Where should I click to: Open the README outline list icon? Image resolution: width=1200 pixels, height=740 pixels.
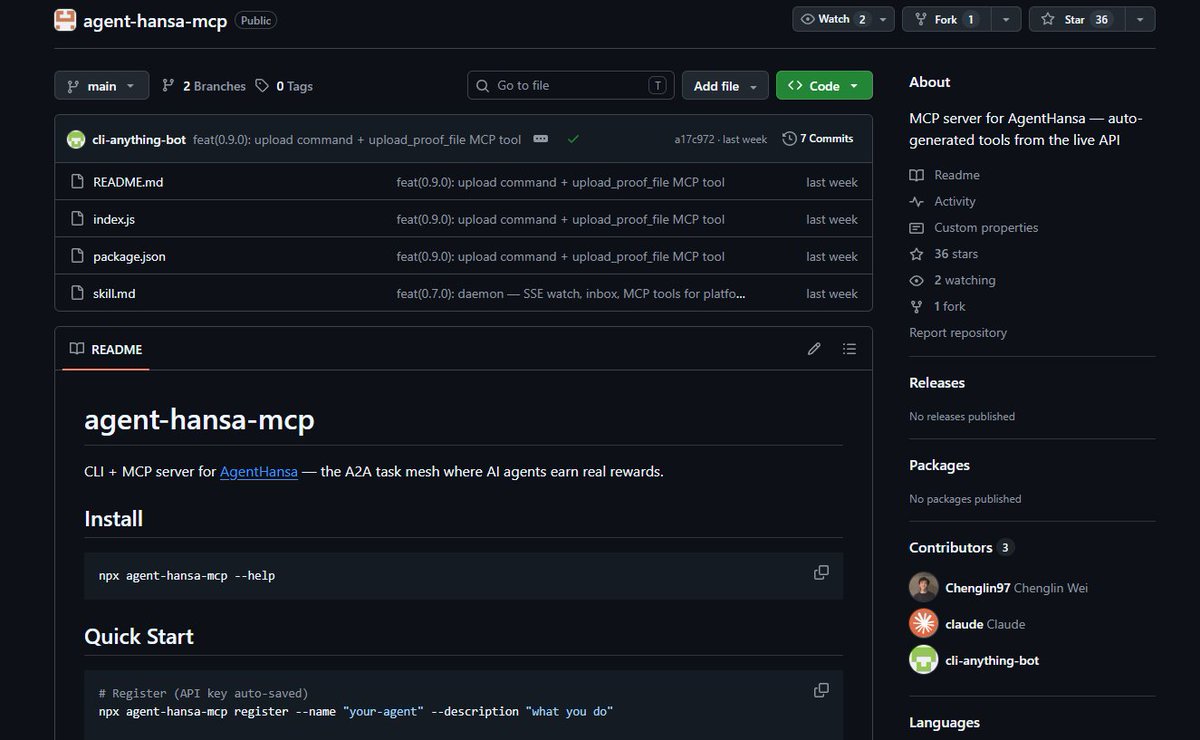(849, 349)
